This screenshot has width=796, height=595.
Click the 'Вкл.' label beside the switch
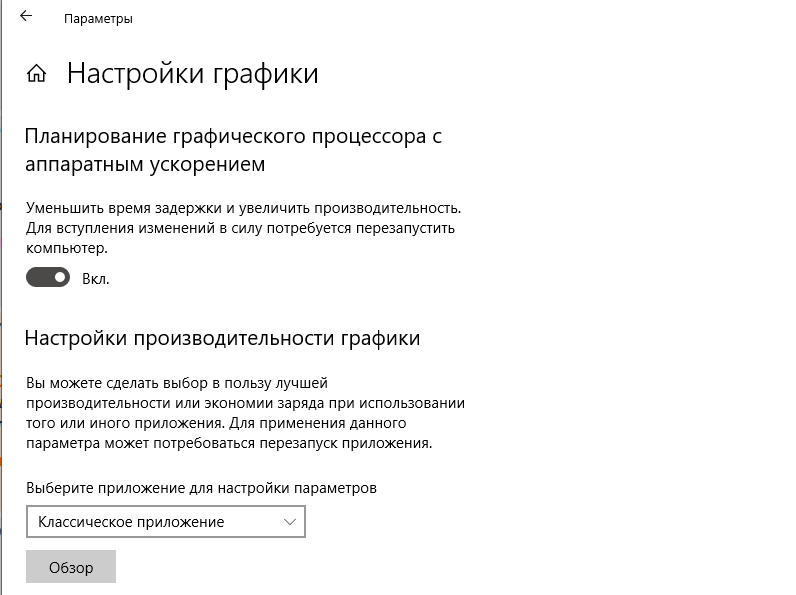[95, 279]
